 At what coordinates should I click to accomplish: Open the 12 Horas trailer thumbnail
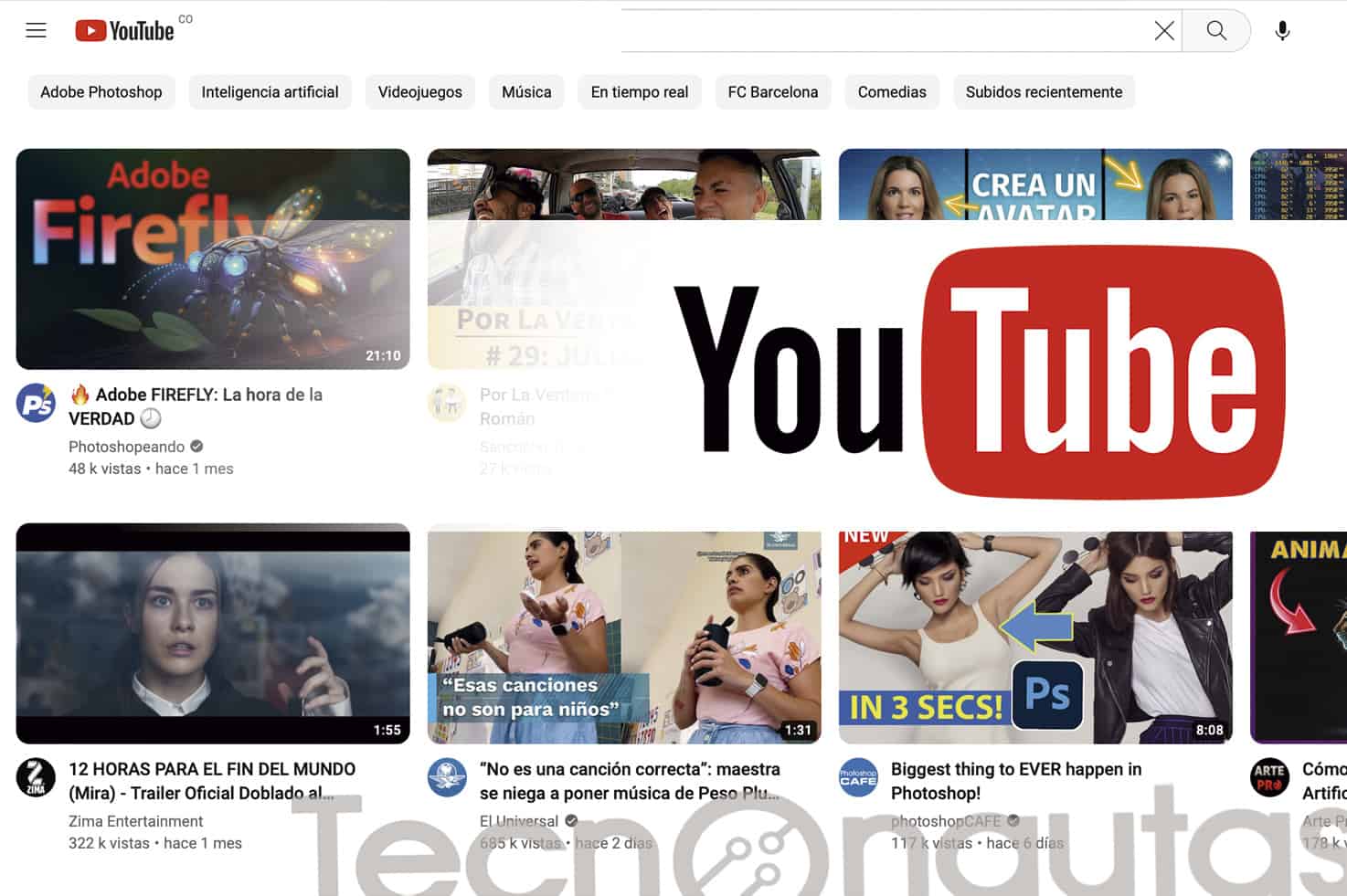pos(213,634)
